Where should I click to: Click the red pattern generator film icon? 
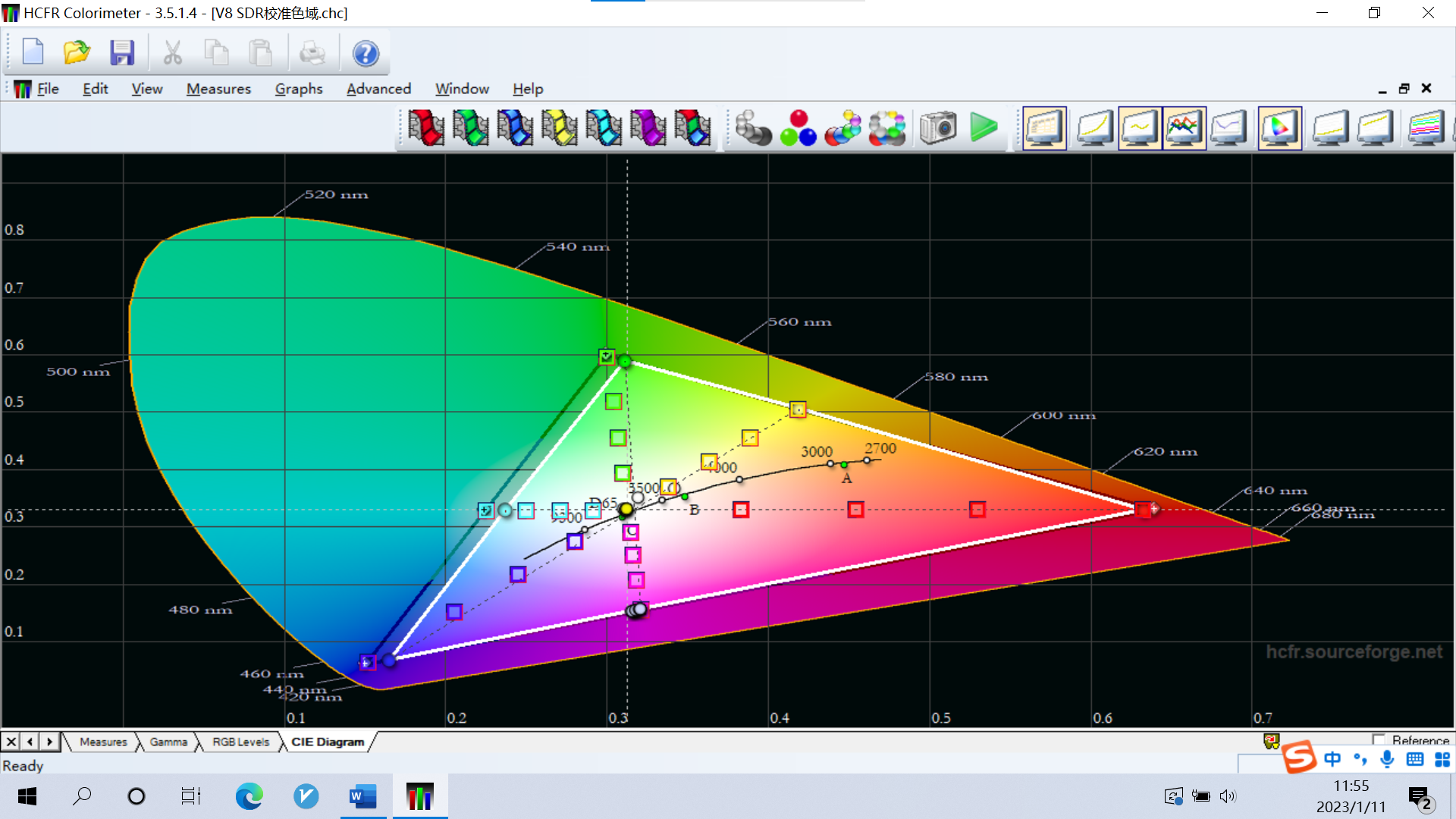425,128
